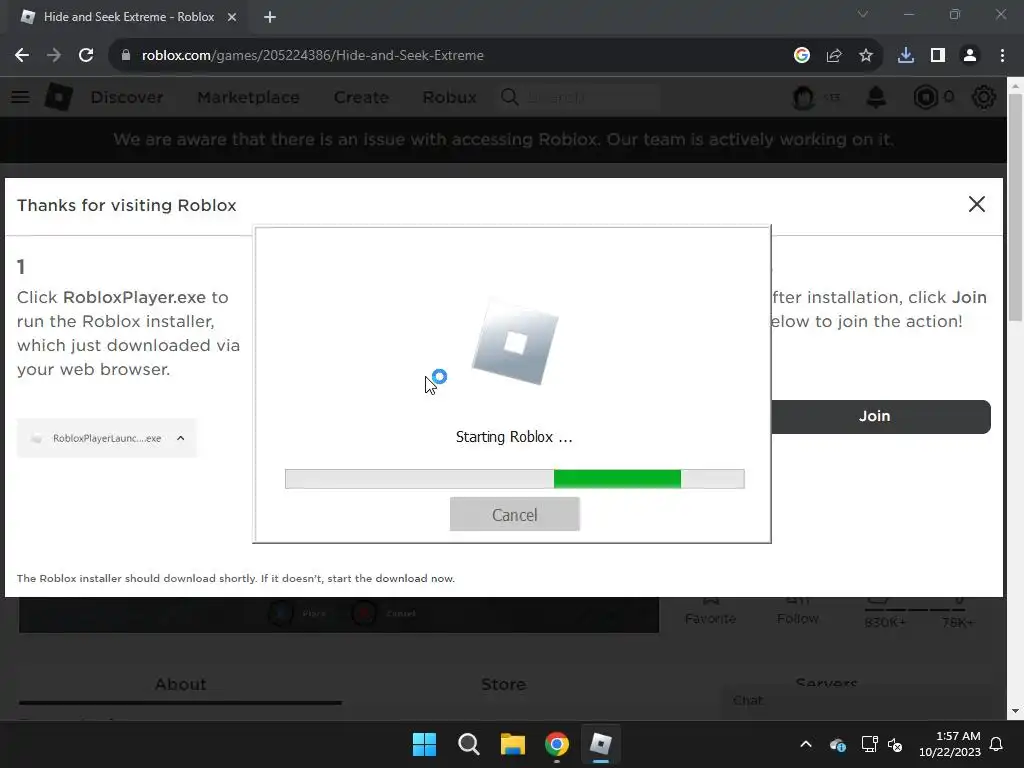Open the Chrome three-dot menu
The image size is (1024, 768).
(x=1002, y=56)
